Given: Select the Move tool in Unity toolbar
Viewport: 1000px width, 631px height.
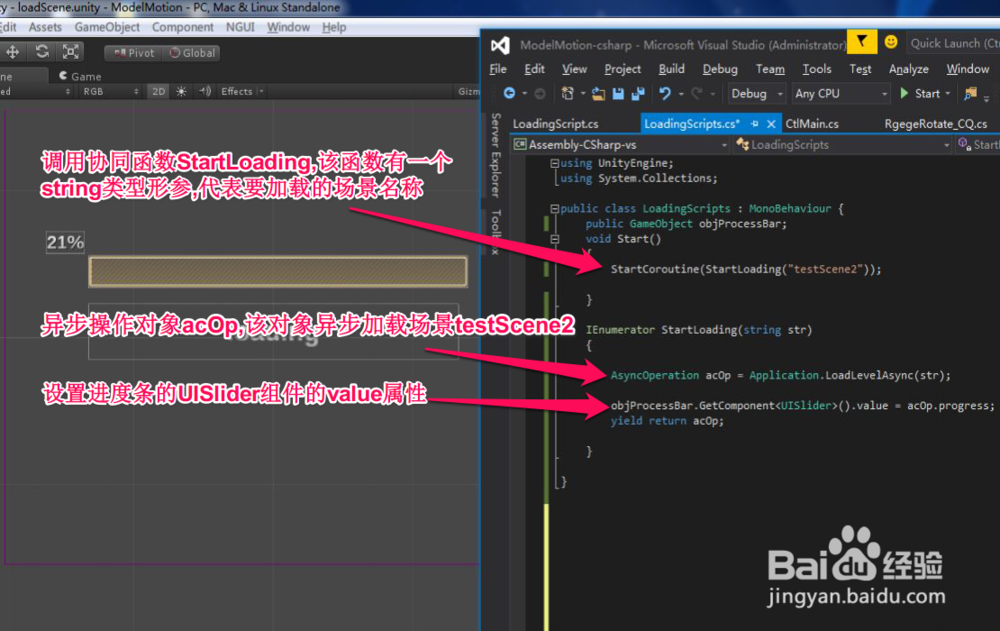Looking at the screenshot, I should (x=12, y=51).
